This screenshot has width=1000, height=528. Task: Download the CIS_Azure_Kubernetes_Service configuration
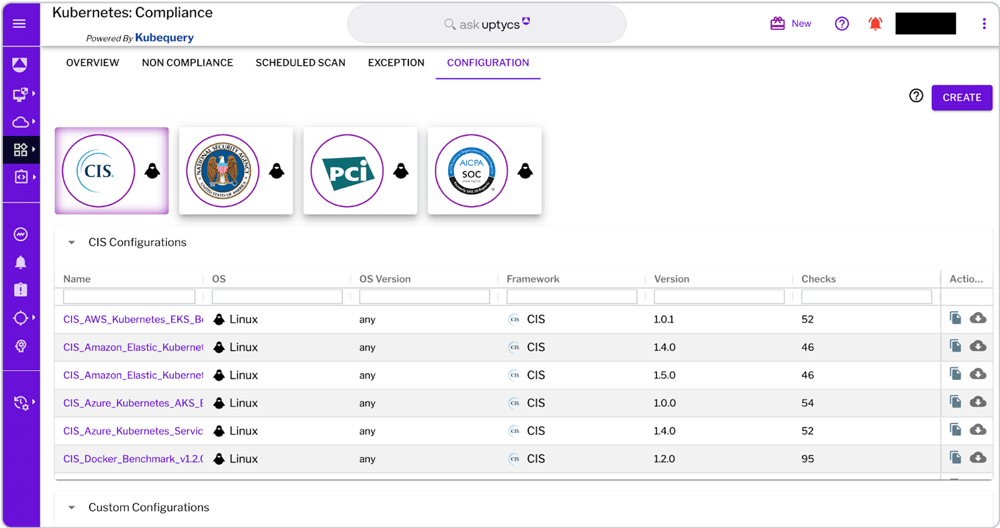[978, 430]
